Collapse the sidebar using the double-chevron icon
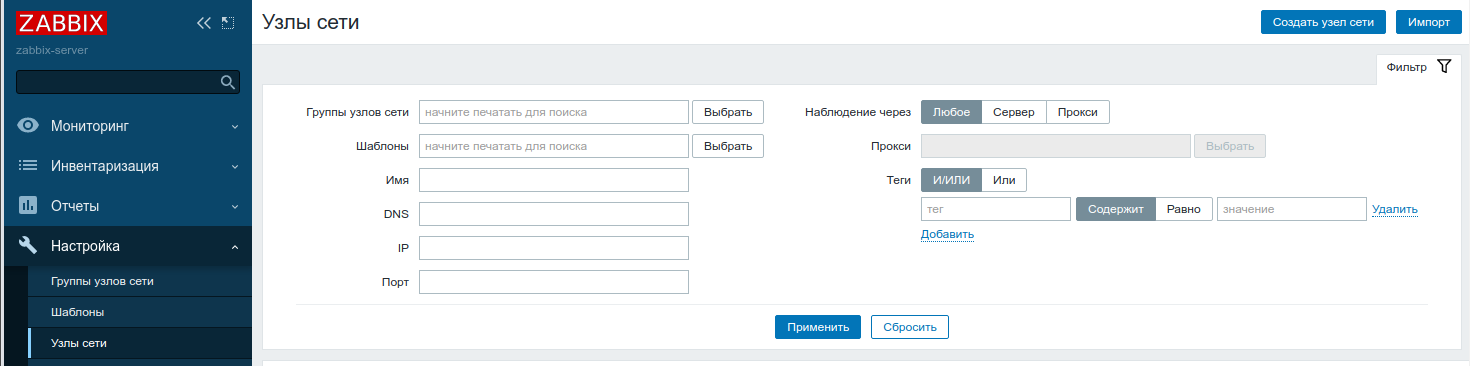1470x366 pixels. coord(204,23)
